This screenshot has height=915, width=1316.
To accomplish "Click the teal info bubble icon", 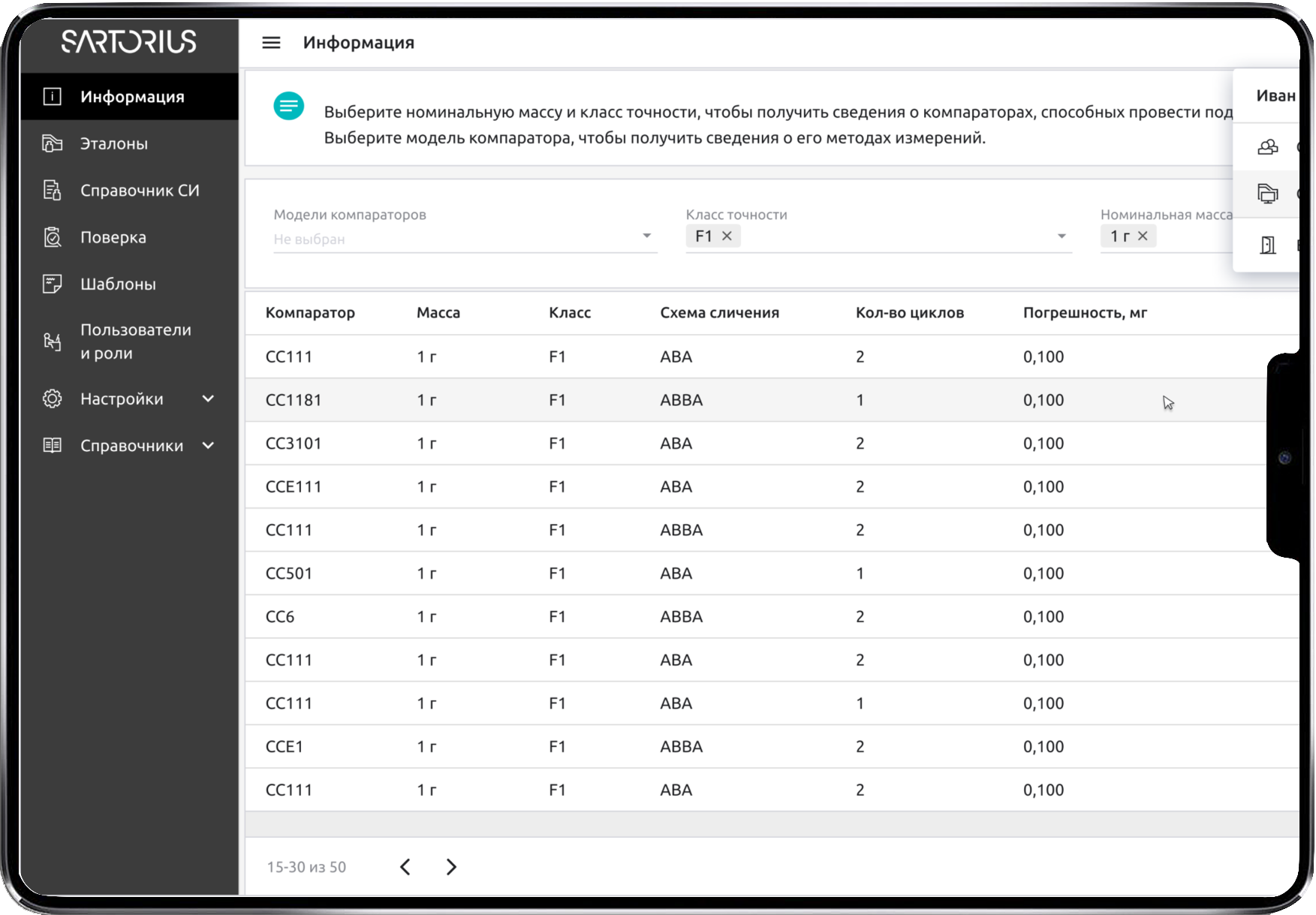I will (289, 107).
